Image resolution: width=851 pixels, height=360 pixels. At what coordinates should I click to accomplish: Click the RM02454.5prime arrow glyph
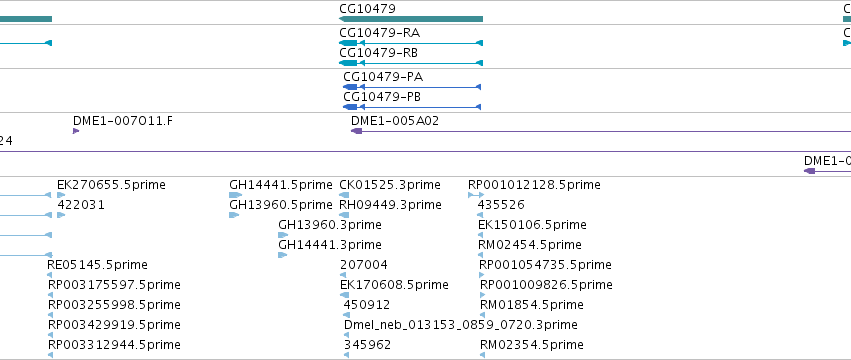coord(481,255)
